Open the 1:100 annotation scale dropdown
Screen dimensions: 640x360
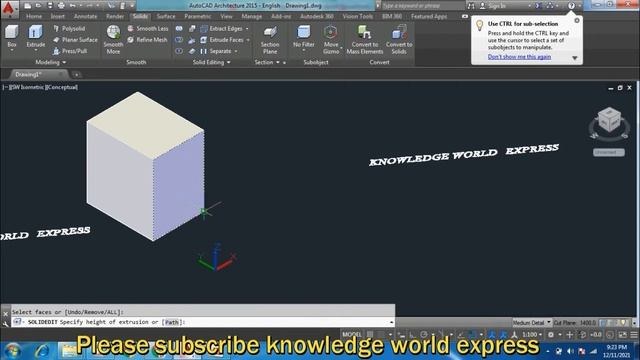coord(532,335)
